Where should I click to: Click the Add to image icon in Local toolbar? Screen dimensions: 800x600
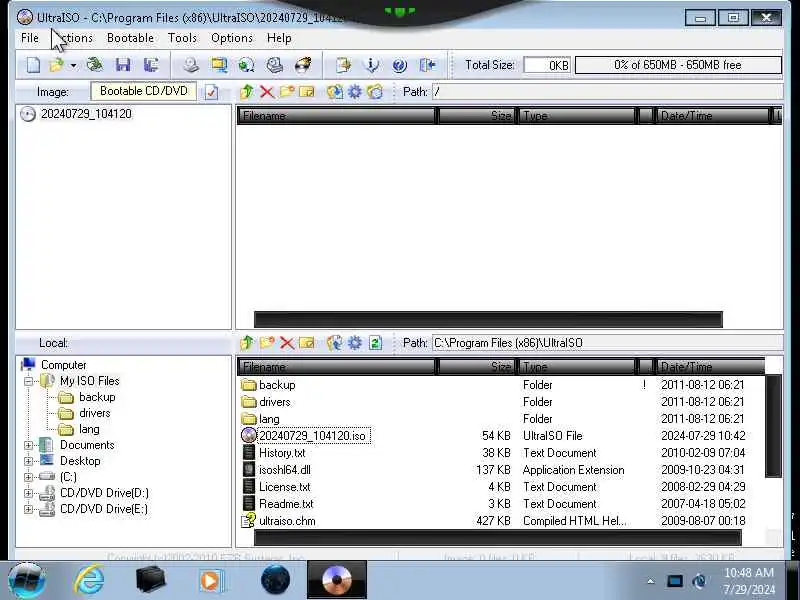coord(335,343)
